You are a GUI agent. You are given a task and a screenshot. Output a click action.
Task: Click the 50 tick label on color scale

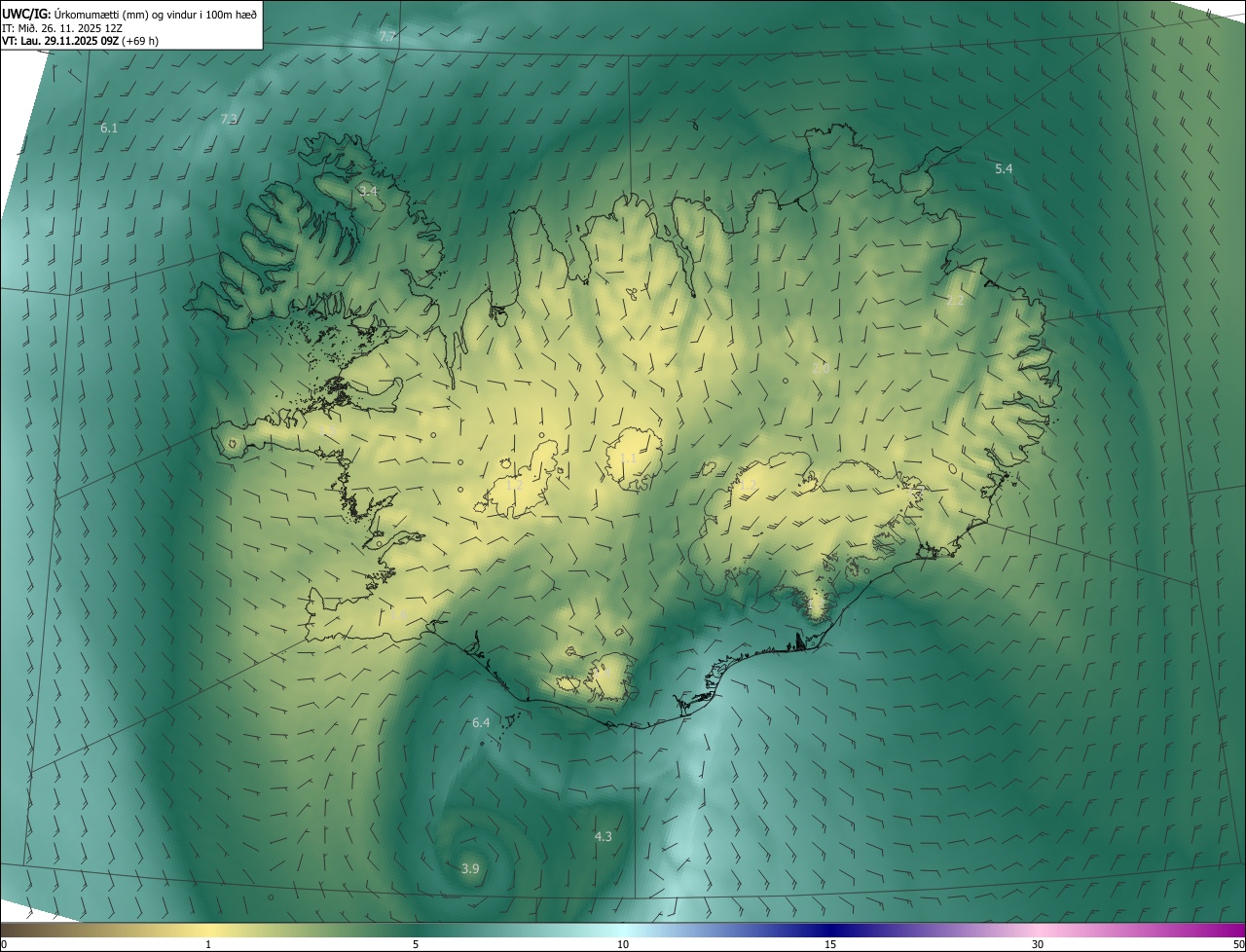tap(1238, 945)
